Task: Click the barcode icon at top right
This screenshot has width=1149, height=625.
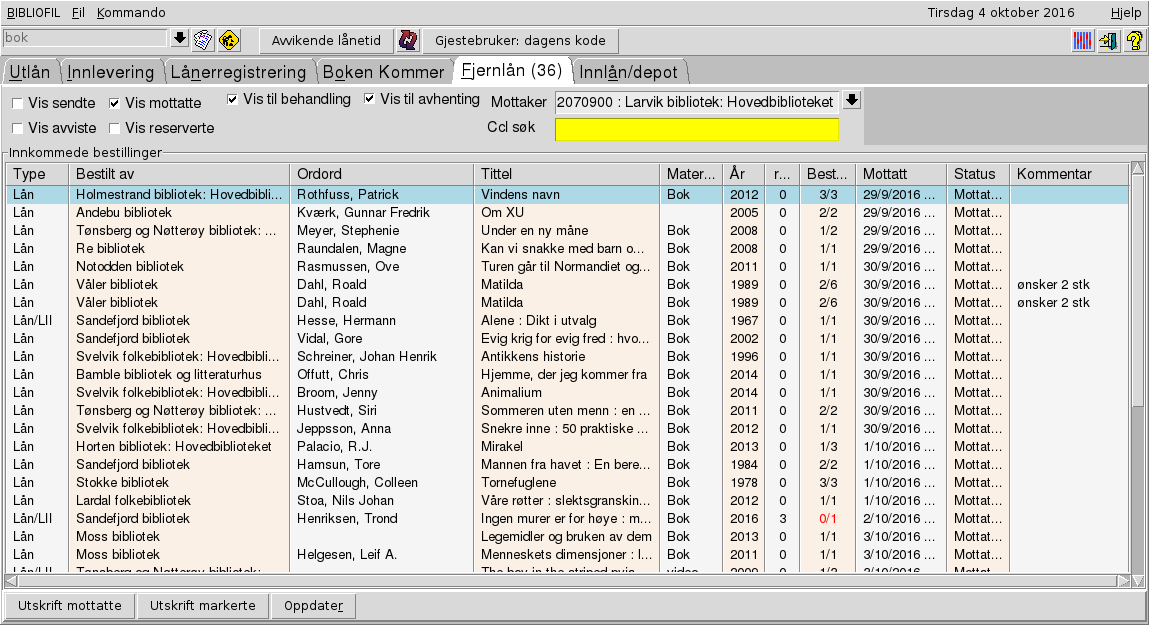Action: 1083,41
